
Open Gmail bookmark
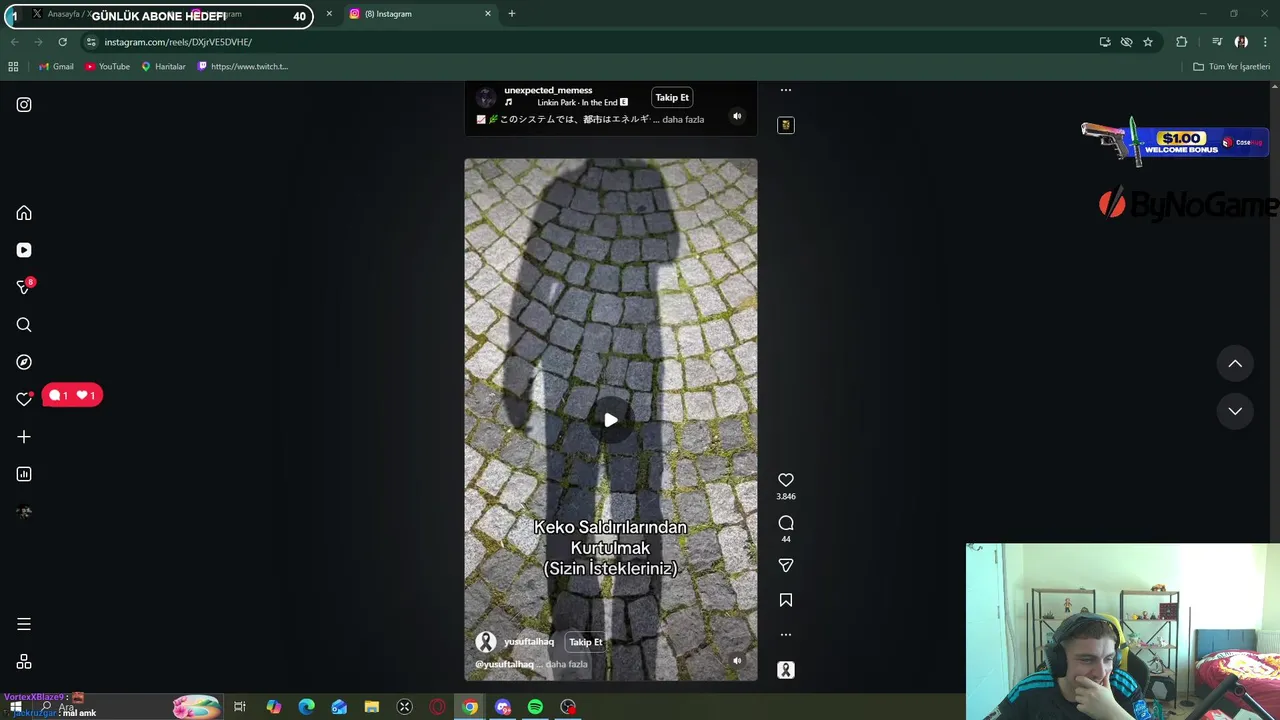[56, 66]
